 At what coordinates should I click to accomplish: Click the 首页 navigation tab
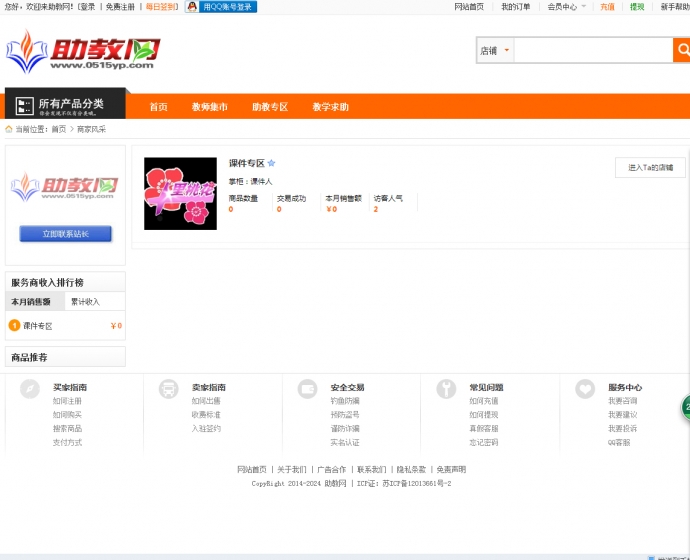click(x=158, y=107)
